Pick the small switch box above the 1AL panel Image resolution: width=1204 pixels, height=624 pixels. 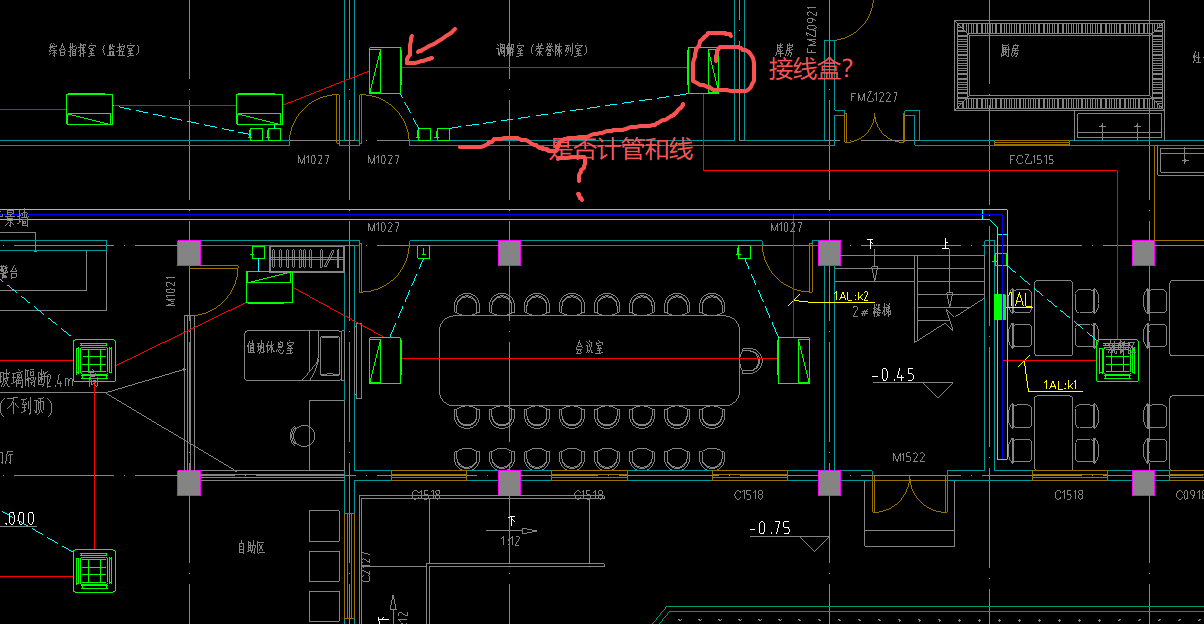coord(1000,260)
